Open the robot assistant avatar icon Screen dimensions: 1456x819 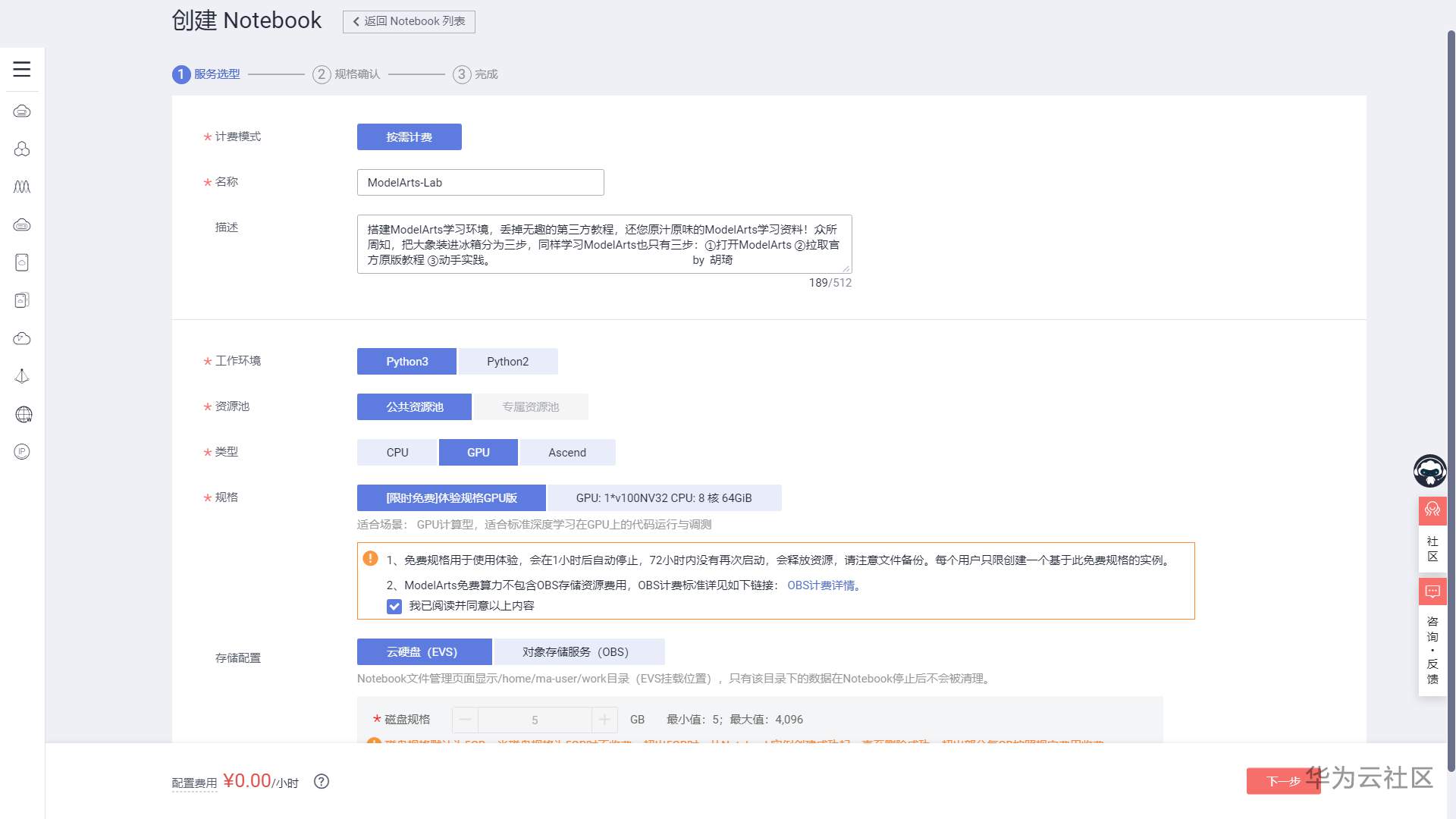tap(1430, 471)
